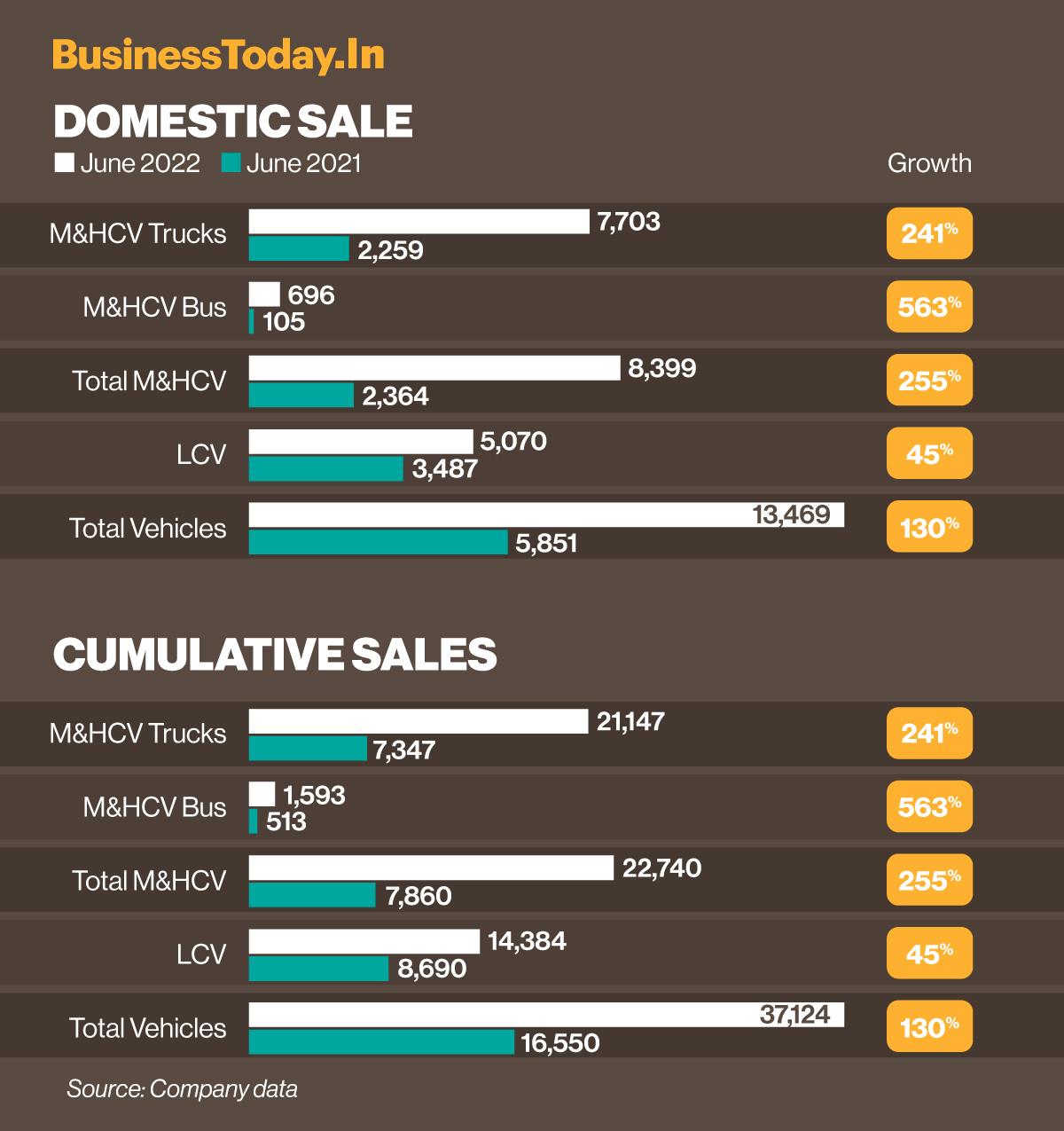Select the 130% growth badge under Cumulative Sales
The width and height of the screenshot is (1064, 1131).
coord(929,1027)
